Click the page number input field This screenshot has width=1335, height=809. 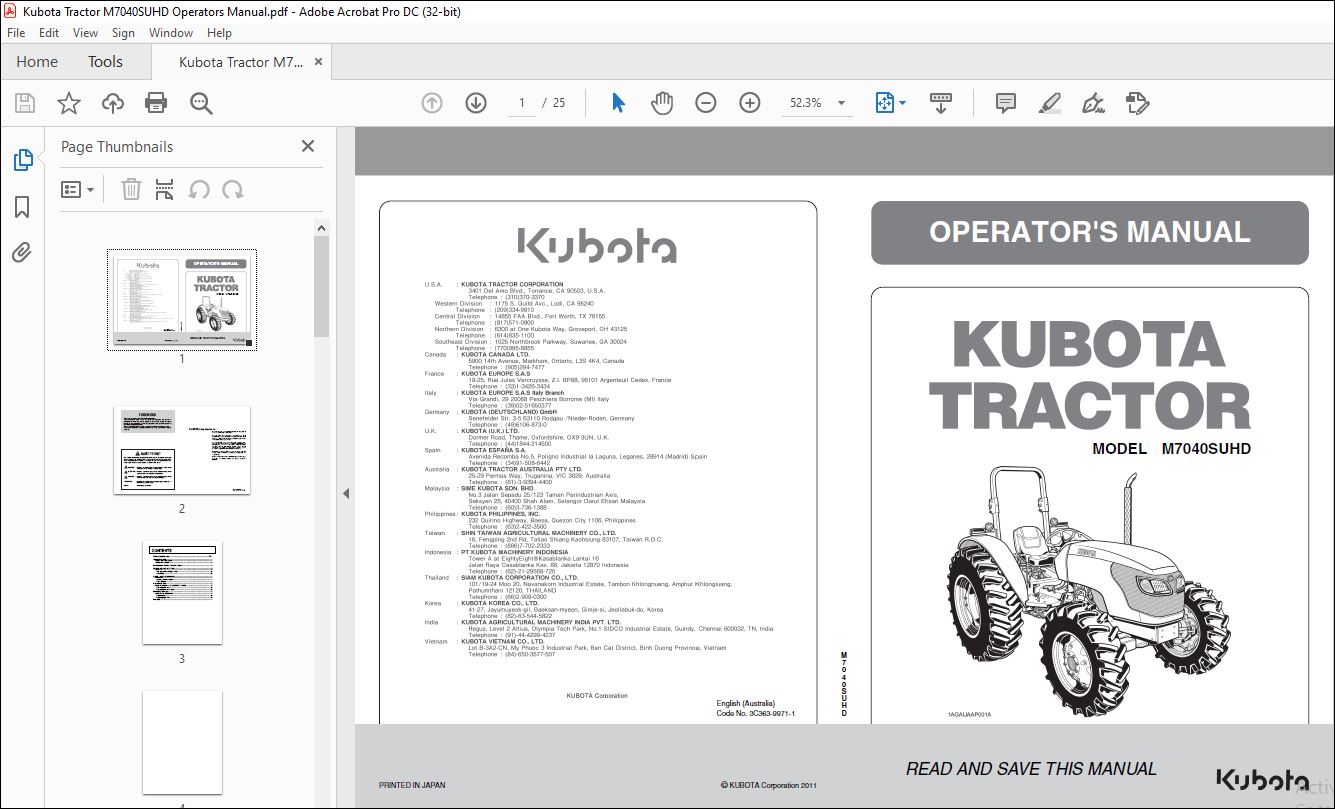521,103
